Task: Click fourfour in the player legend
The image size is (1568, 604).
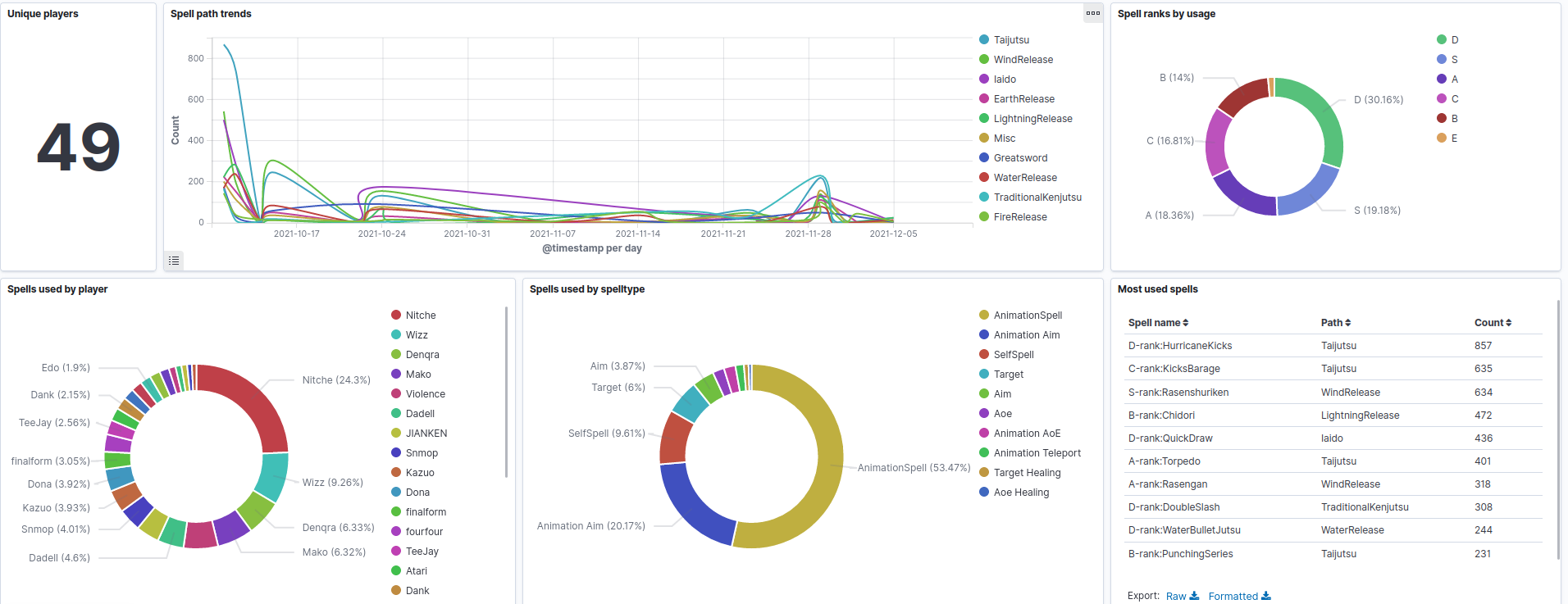Action: pyautogui.click(x=424, y=532)
